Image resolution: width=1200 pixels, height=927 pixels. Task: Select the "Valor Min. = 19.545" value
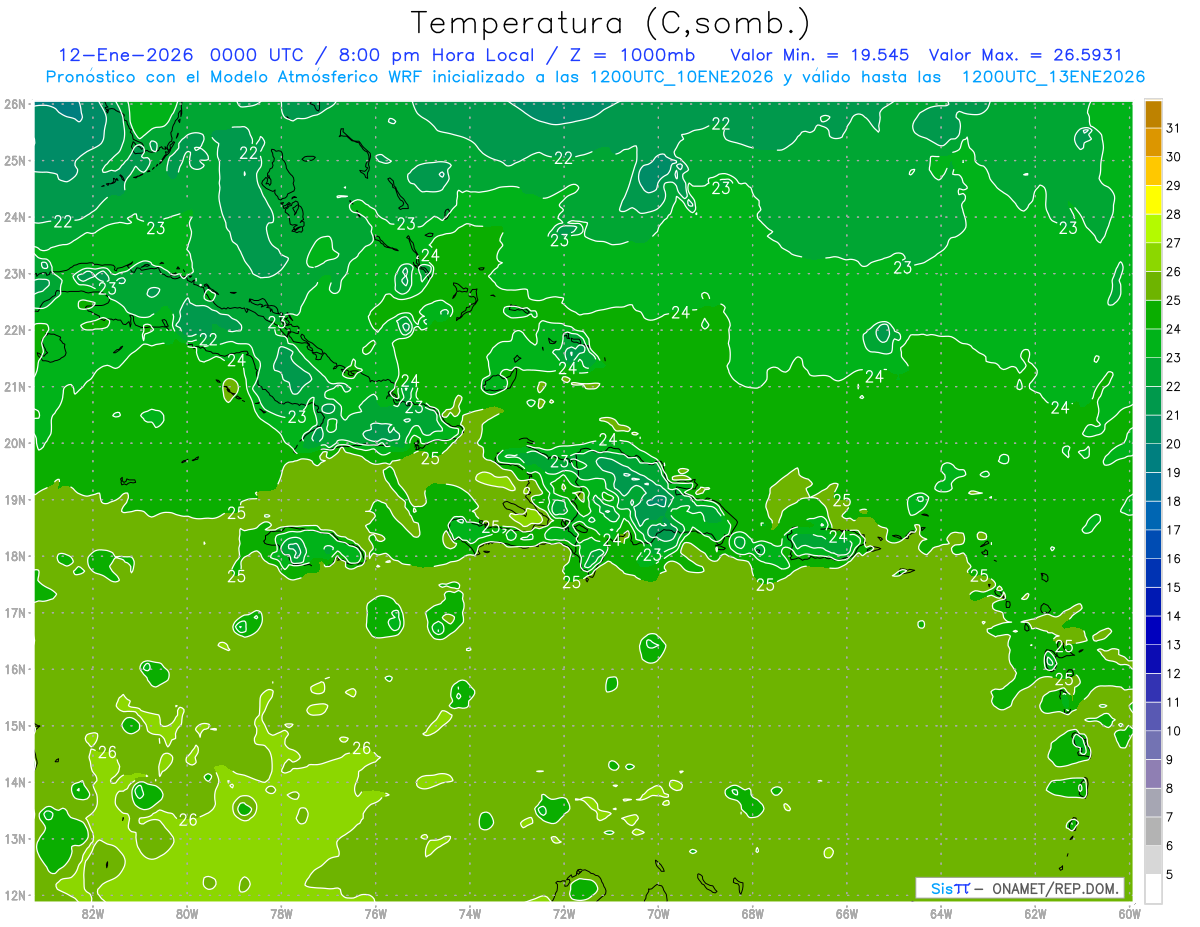coord(819,55)
